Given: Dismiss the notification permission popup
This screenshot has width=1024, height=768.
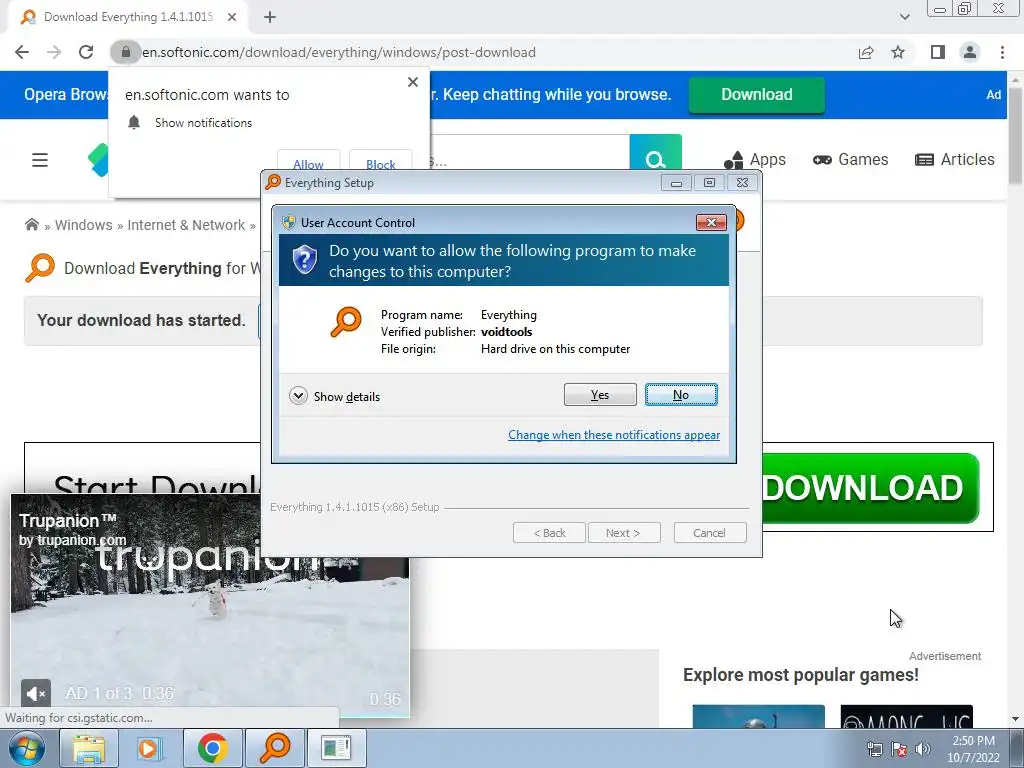Looking at the screenshot, I should coord(413,82).
